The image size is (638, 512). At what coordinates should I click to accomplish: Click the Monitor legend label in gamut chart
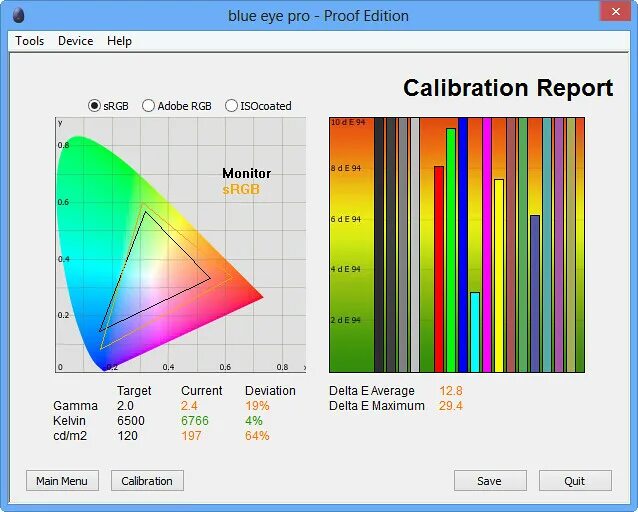pos(247,173)
